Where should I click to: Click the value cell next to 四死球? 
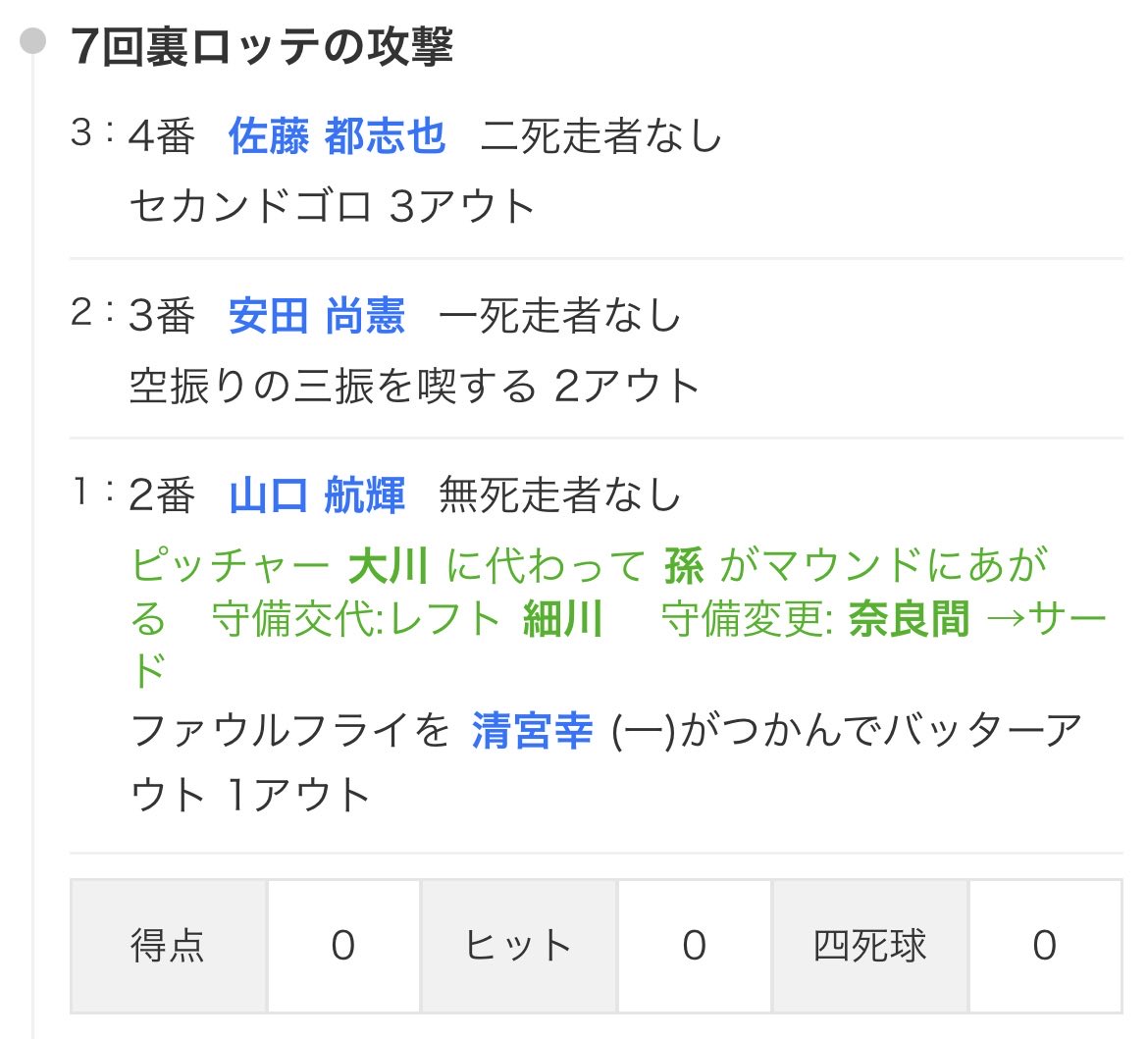[x=1046, y=945]
